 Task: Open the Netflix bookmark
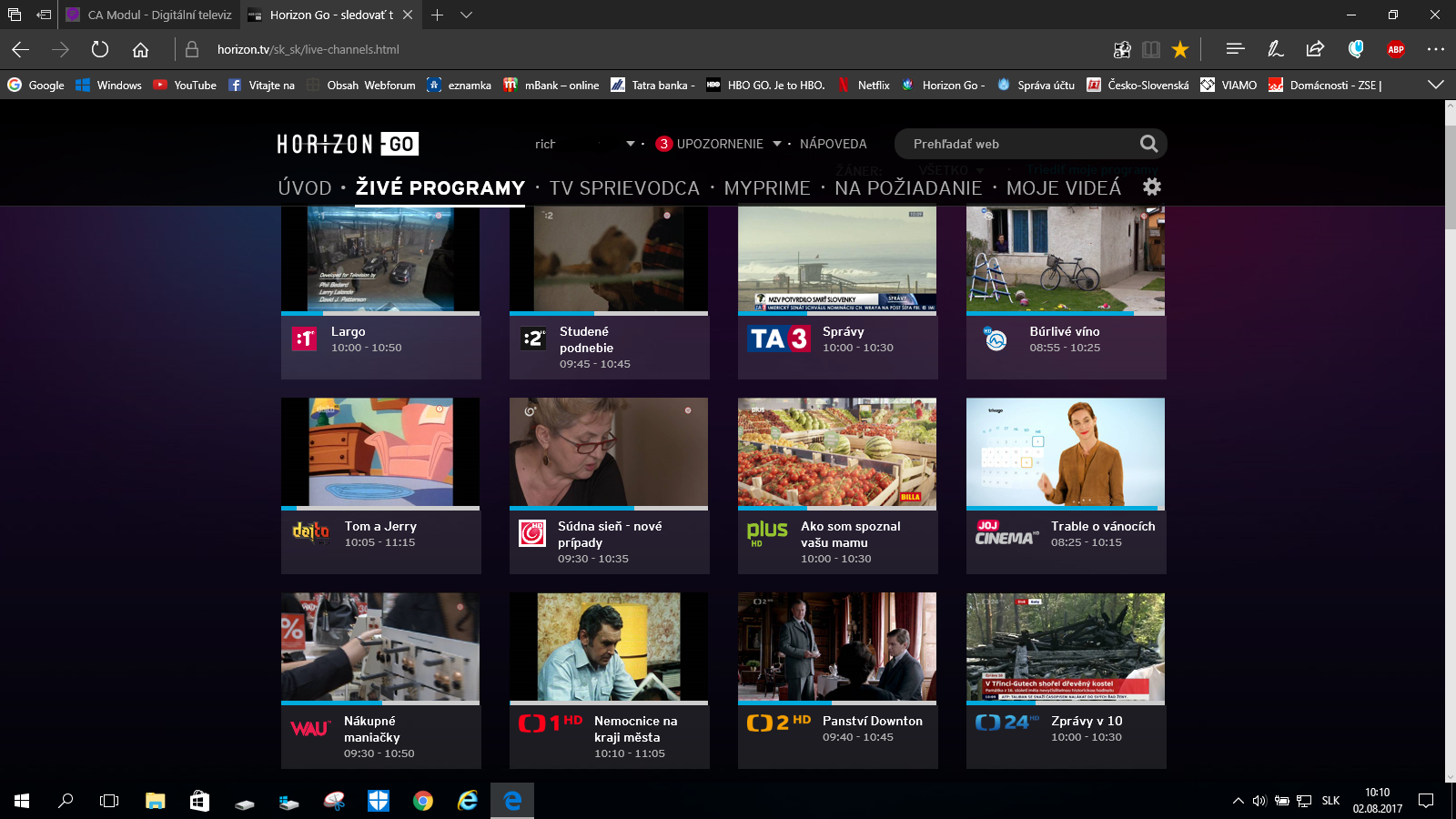coord(864,85)
